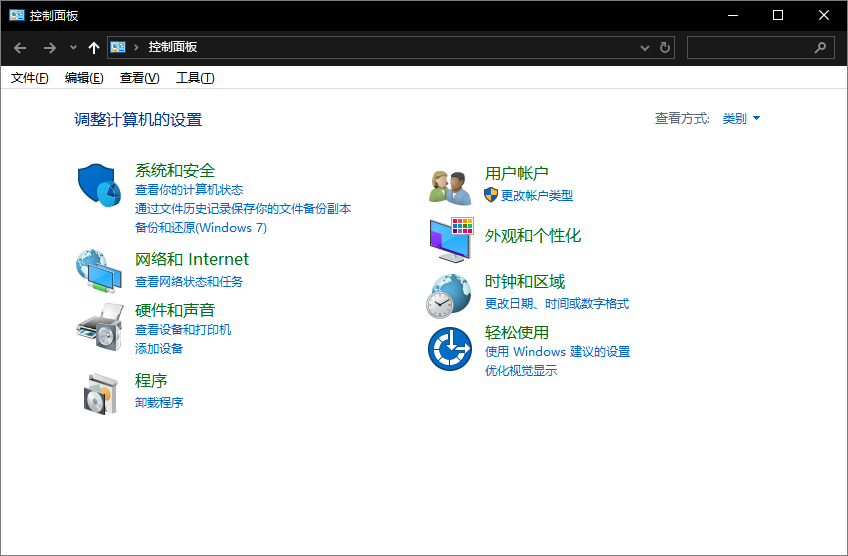Click the forward arrow navigation button
Screen dimensions: 848x556
tap(50, 48)
